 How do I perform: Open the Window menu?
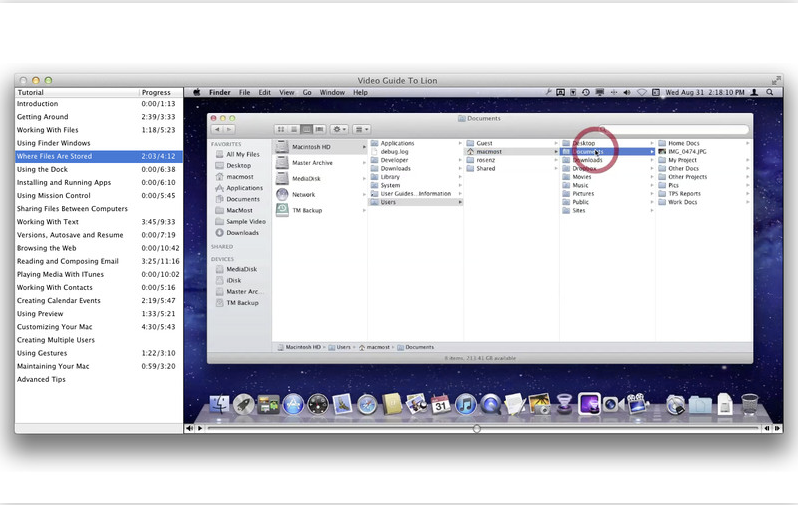(x=332, y=92)
